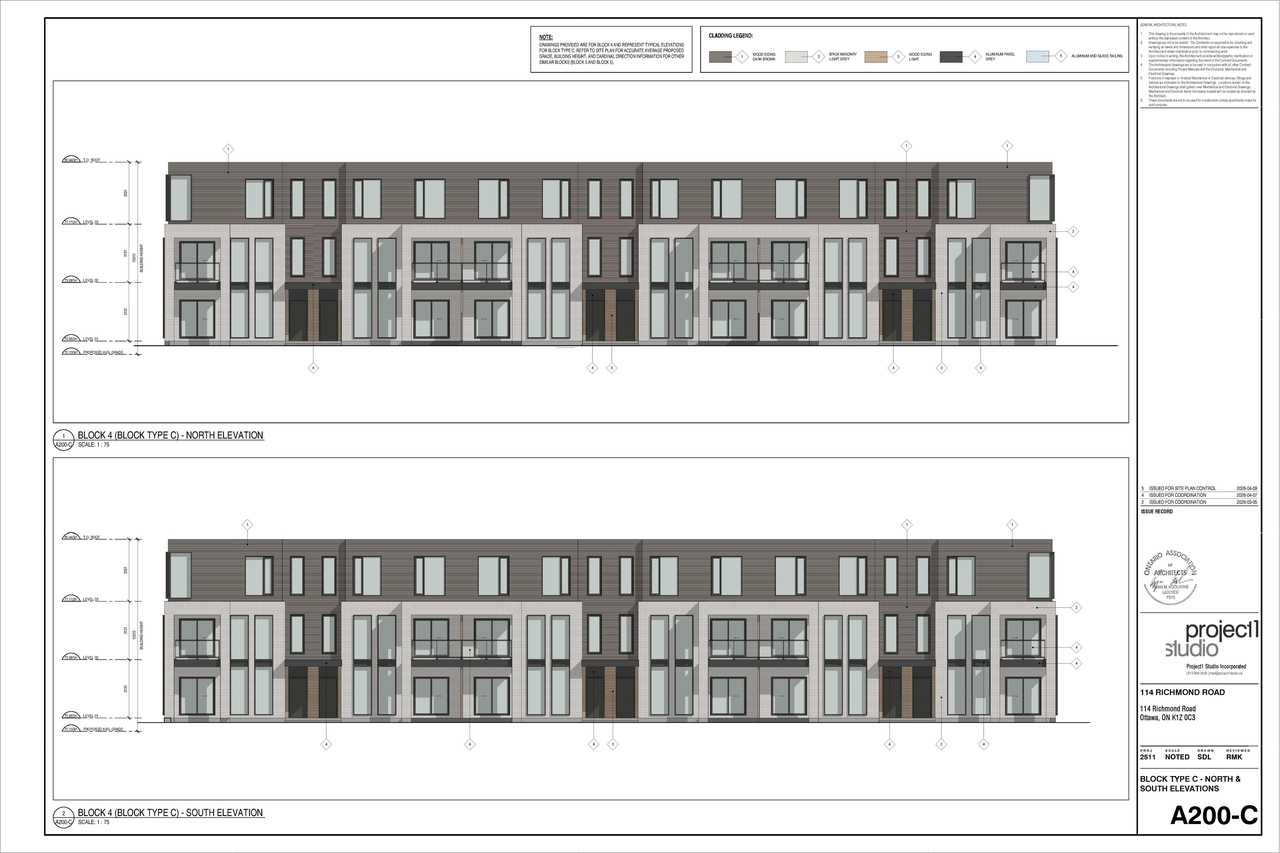Viewport: 1280px width, 853px height.
Task: Click the South Elevation view tag circle numbered 2
Action: (63, 816)
